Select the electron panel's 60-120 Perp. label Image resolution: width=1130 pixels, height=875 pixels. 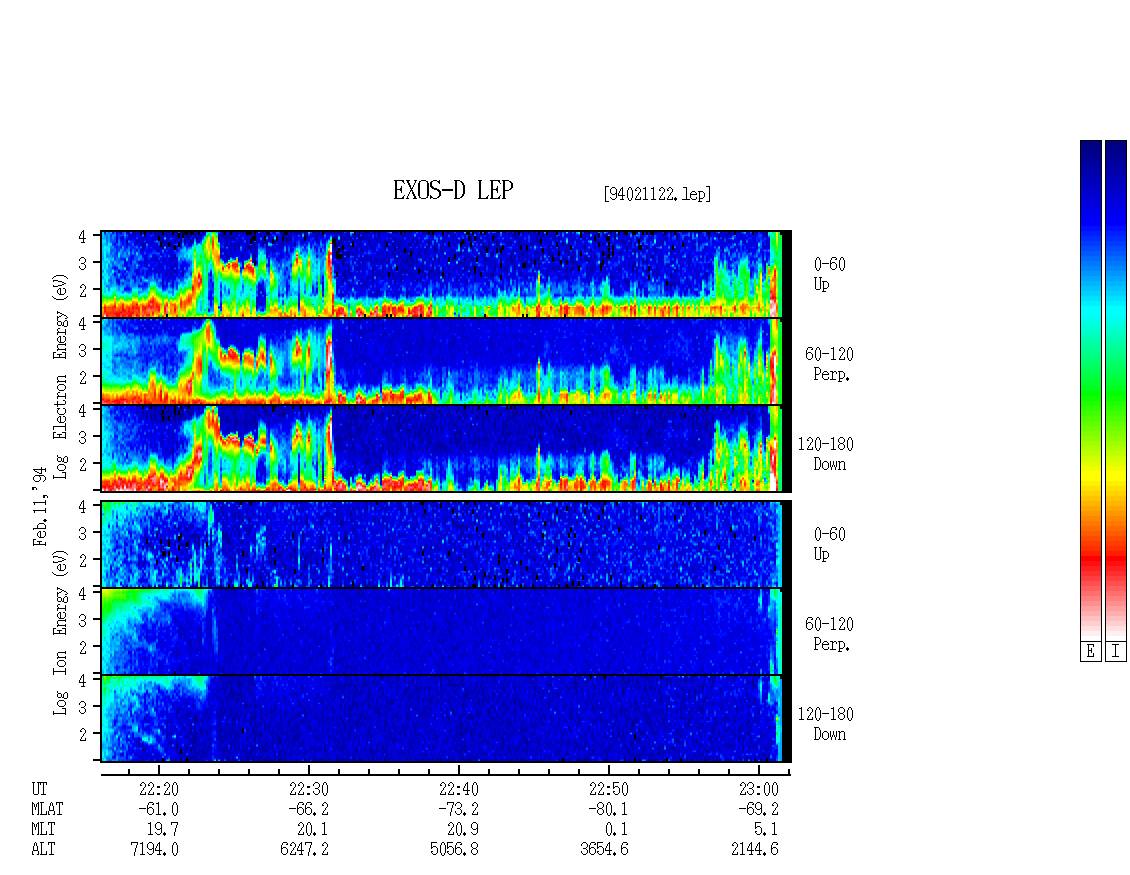tap(829, 364)
